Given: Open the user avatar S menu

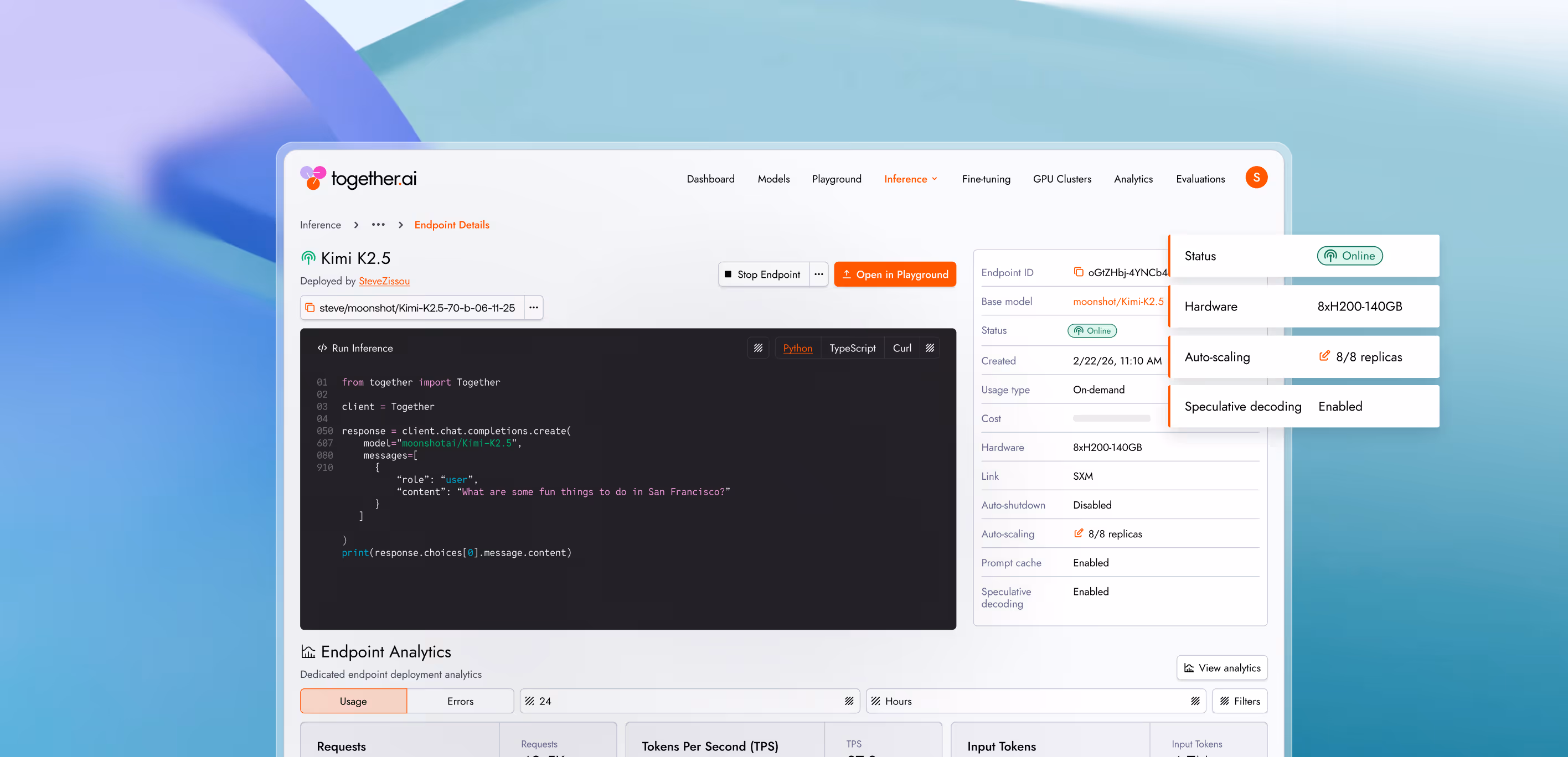Looking at the screenshot, I should point(1256,178).
